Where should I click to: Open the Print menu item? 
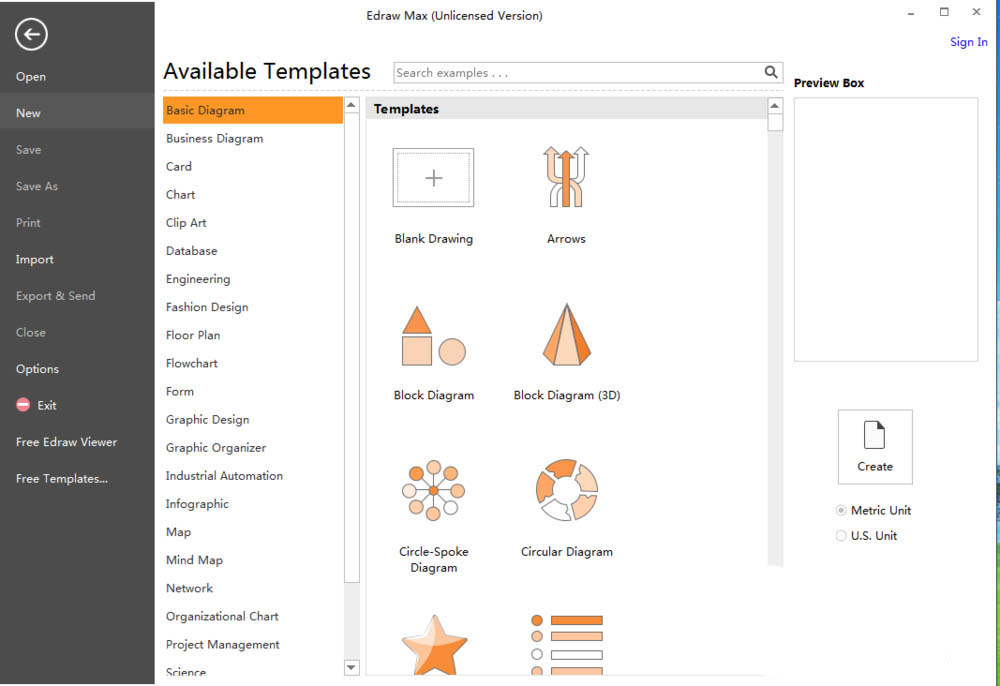[77, 223]
